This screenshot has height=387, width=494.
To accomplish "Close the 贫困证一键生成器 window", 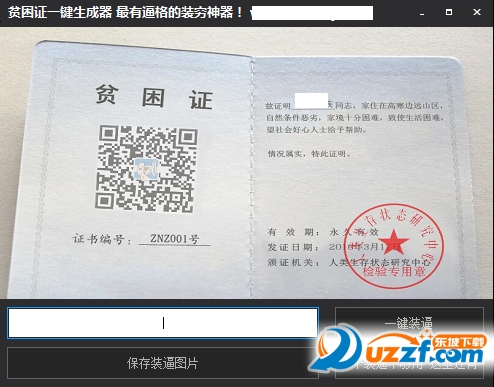I will pos(477,12).
